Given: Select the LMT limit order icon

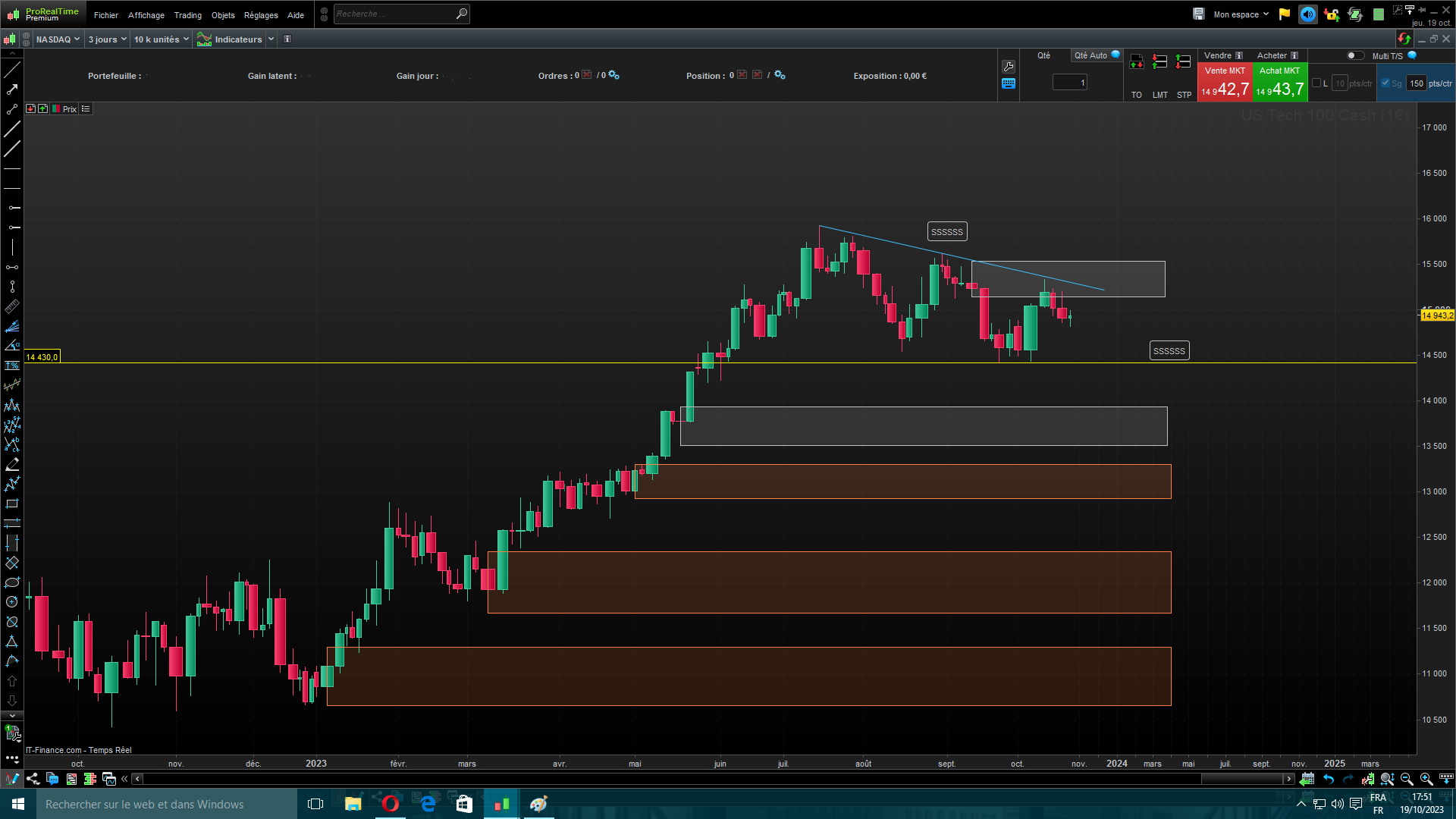Looking at the screenshot, I should click(1159, 62).
